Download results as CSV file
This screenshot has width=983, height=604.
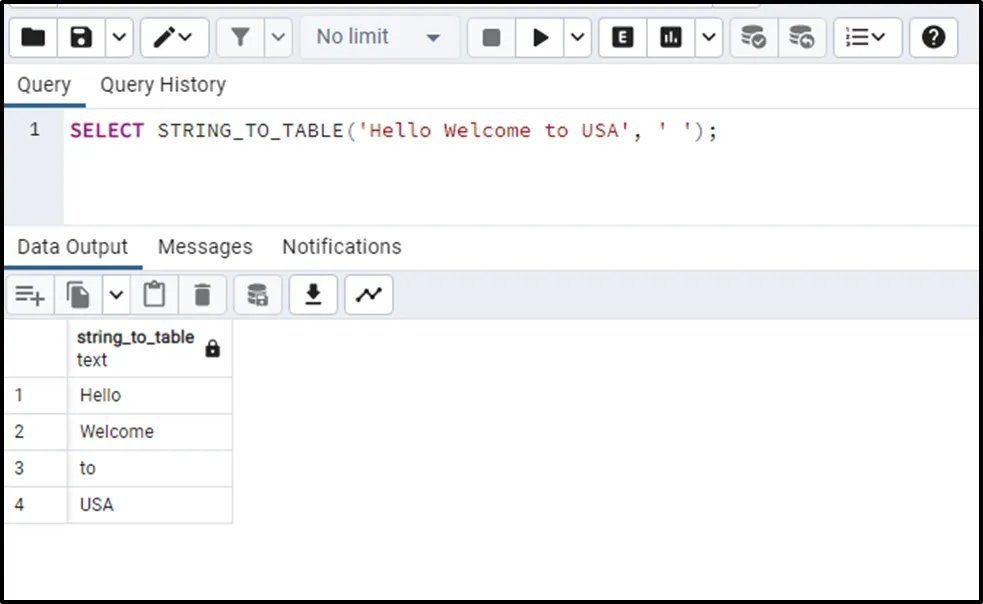(x=313, y=294)
